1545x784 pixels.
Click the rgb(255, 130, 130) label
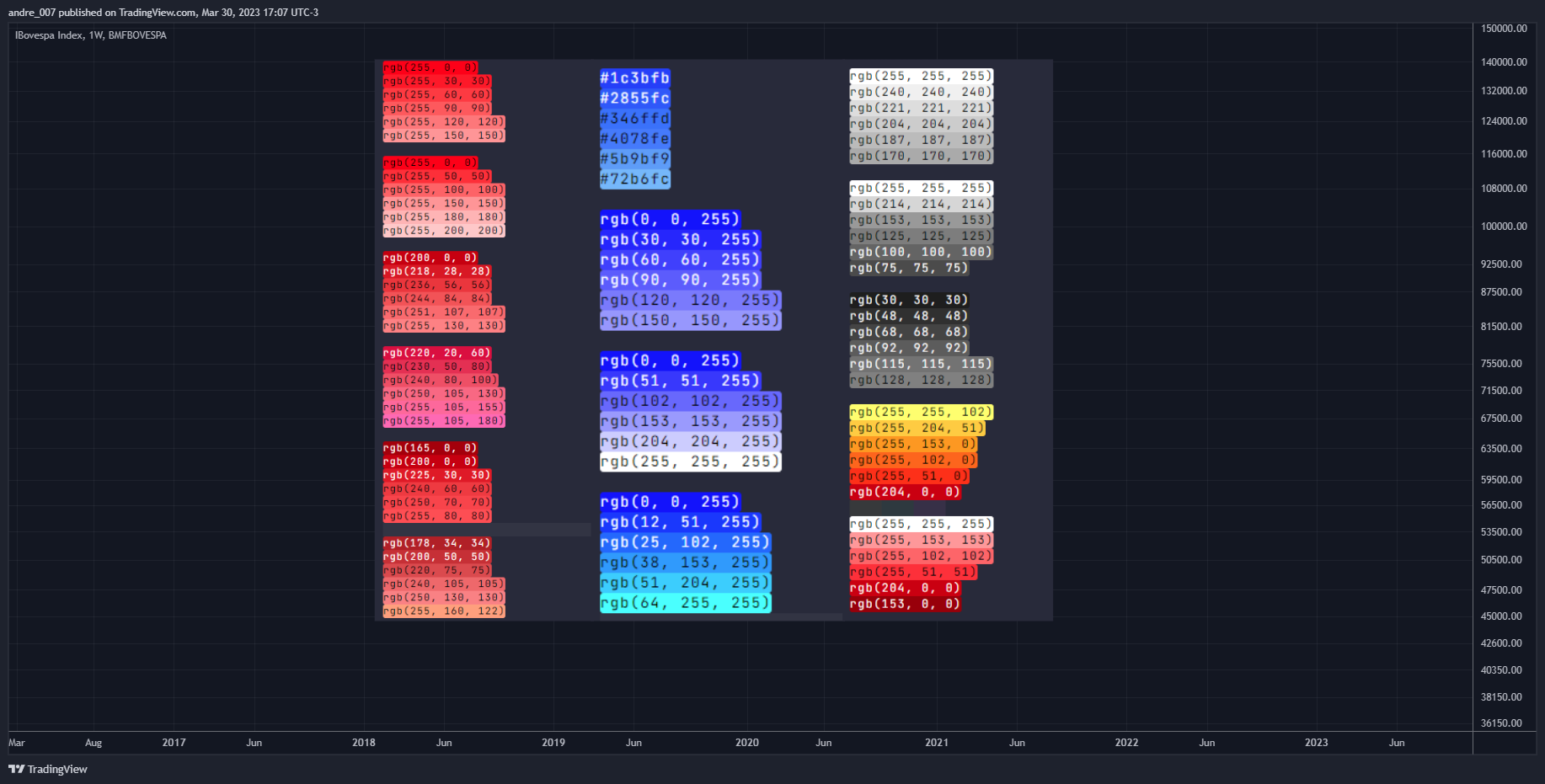tap(444, 325)
